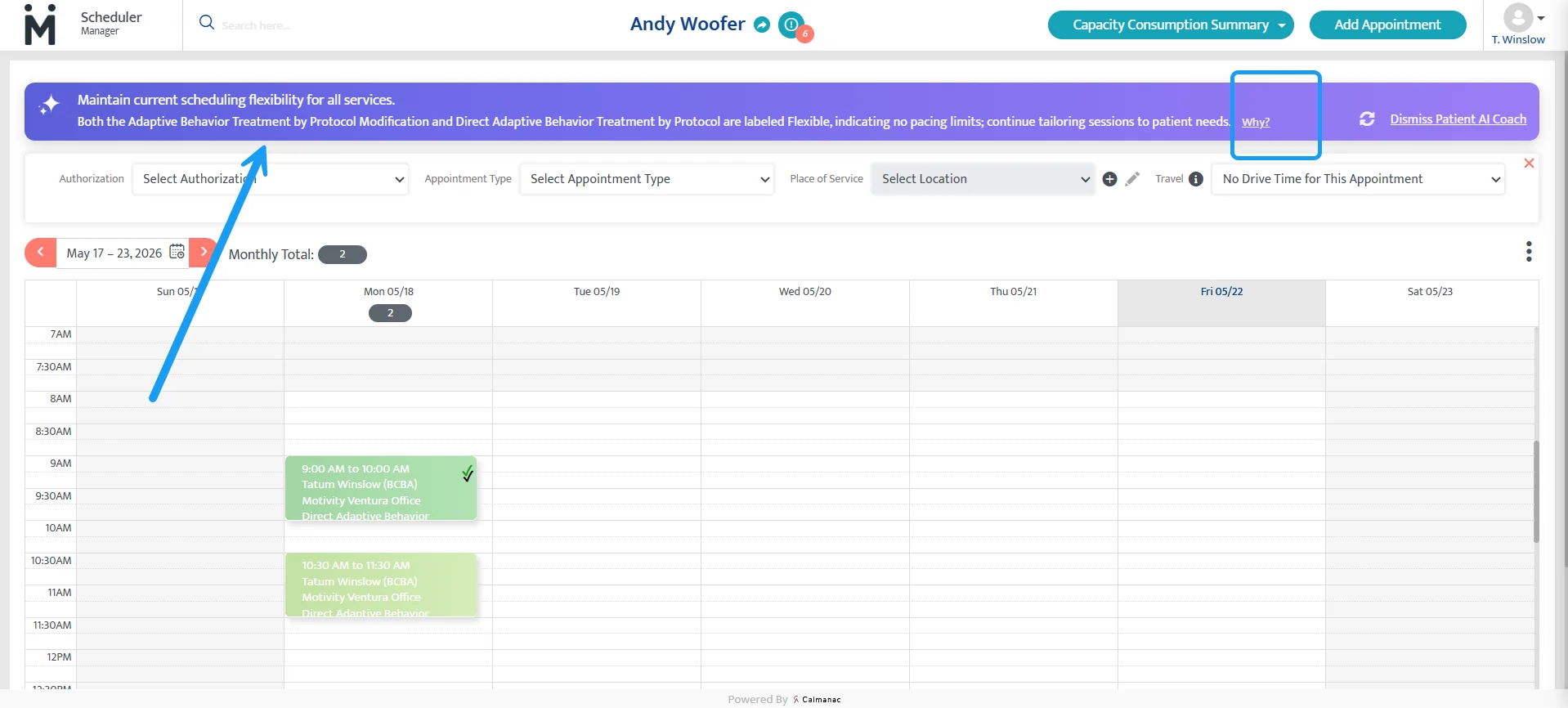This screenshot has height=708, width=1568.
Task: Click the Why? link in AI banner
Action: pos(1256,122)
